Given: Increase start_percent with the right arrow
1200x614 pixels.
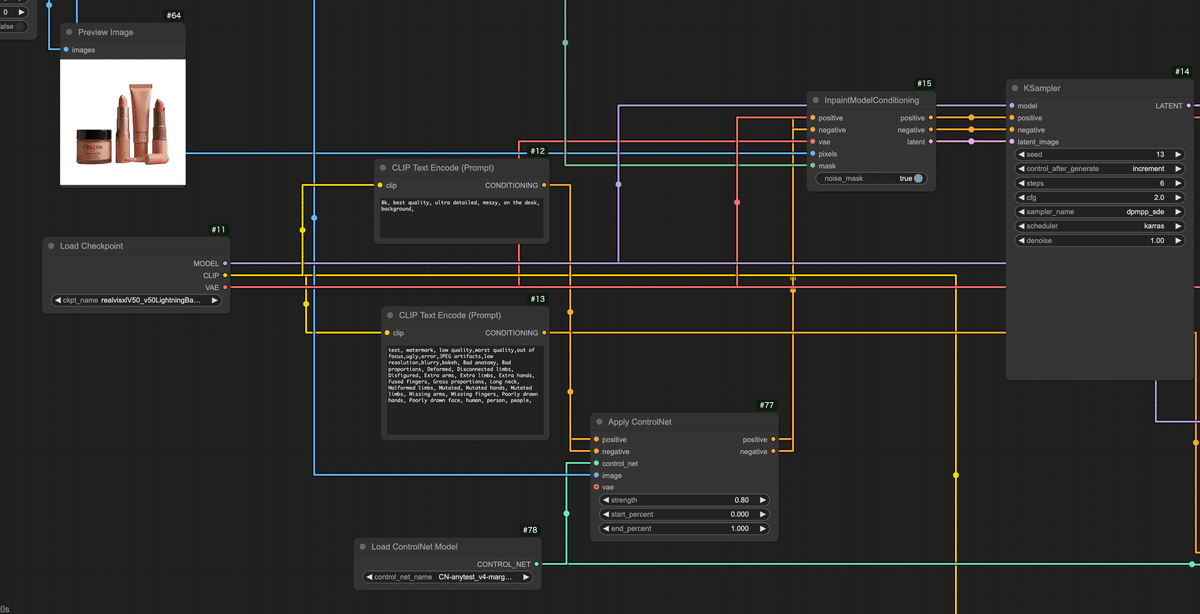Looking at the screenshot, I should pyautogui.click(x=763, y=514).
